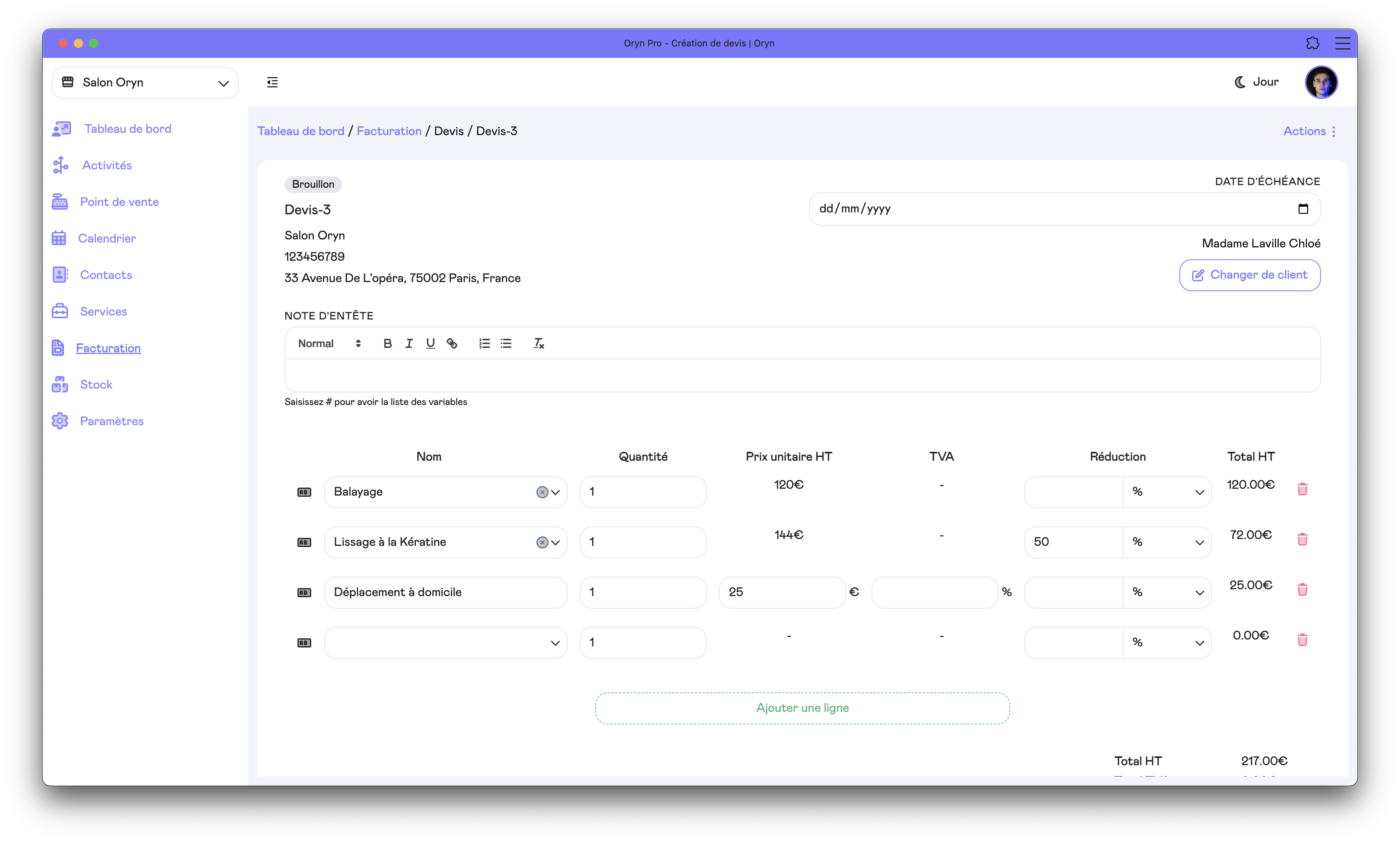Insert link in header note toolbar
The image size is (1400, 842).
click(452, 343)
